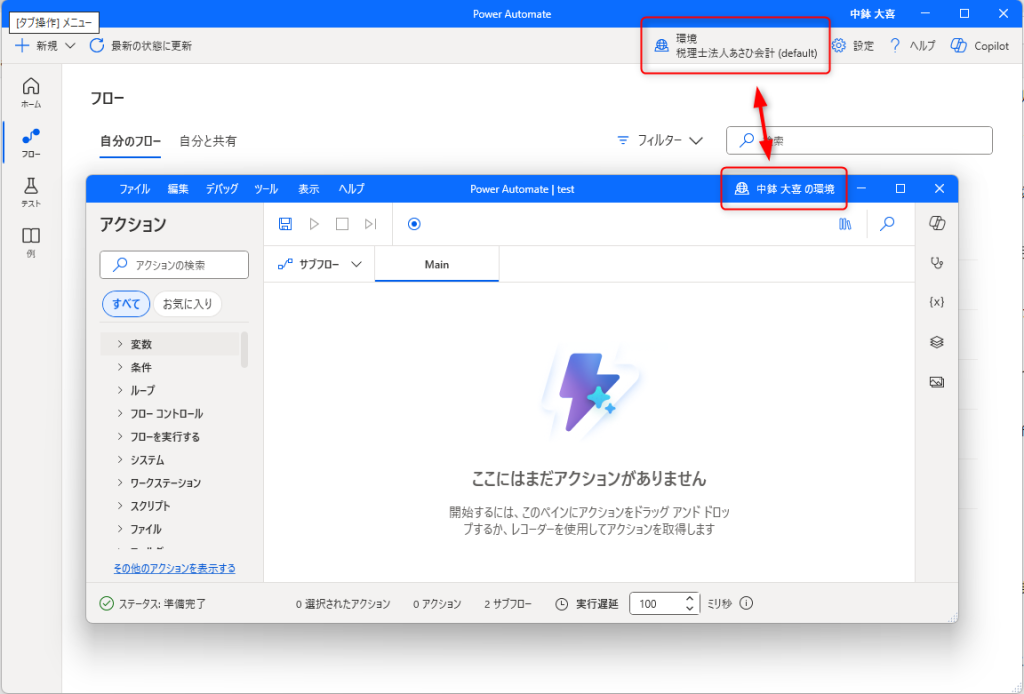Image resolution: width=1024 pixels, height=694 pixels.
Task: Open the ファイル menu
Action: click(135, 189)
